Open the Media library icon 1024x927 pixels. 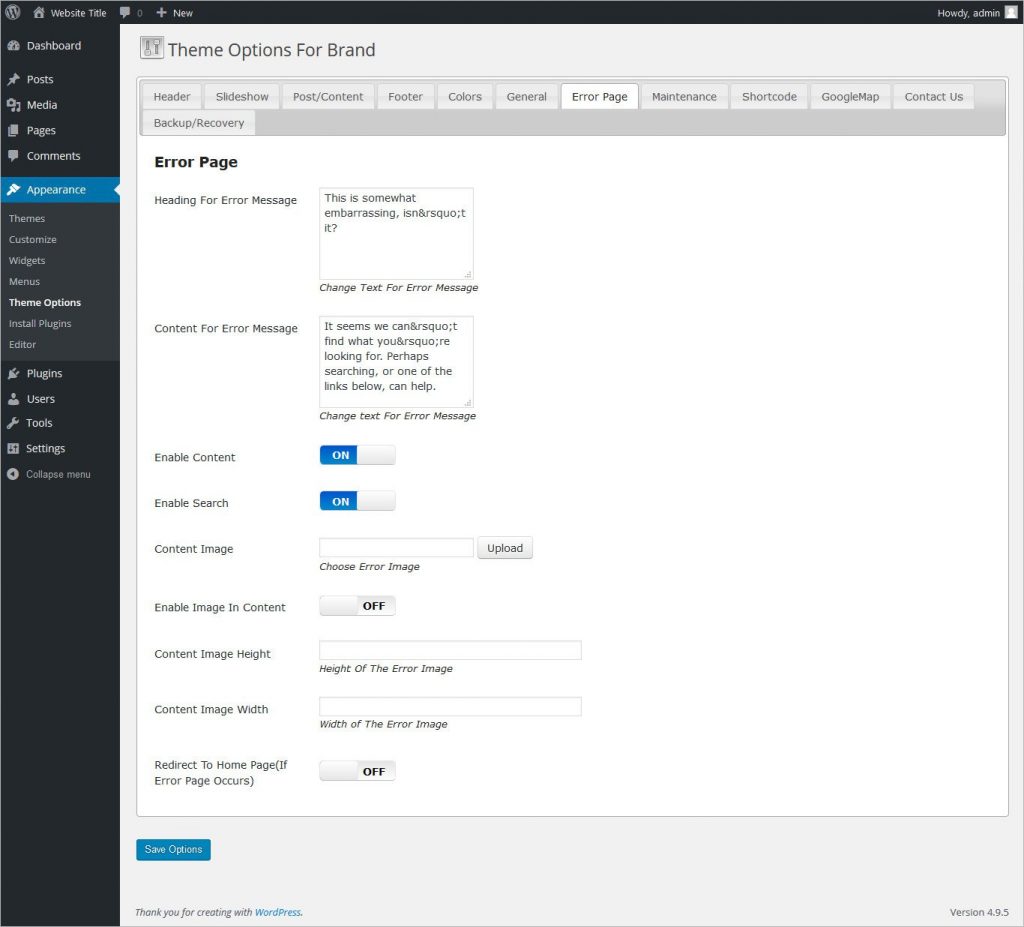pyautogui.click(x=14, y=104)
